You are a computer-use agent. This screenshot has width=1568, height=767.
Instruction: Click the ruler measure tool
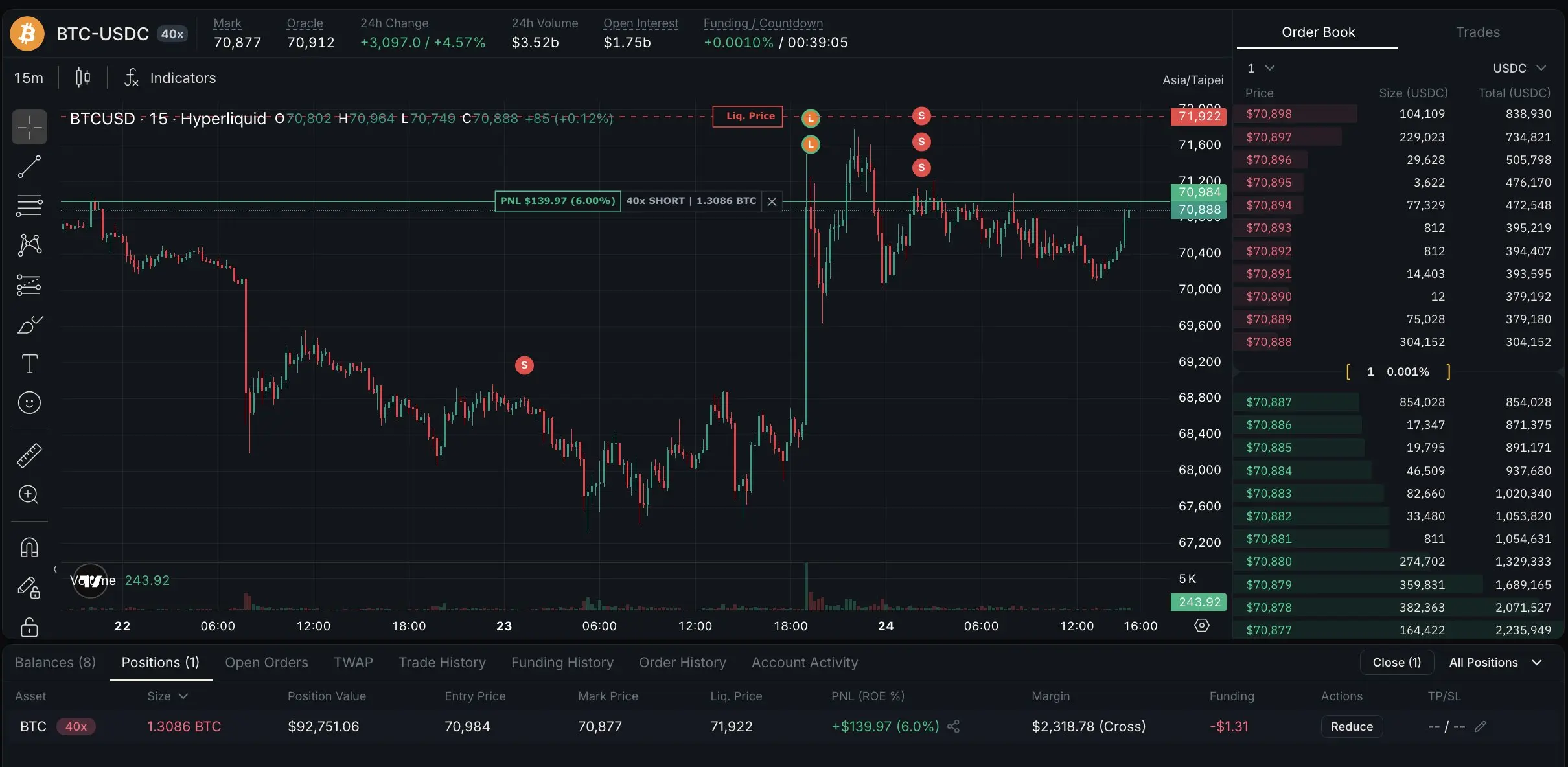click(x=29, y=456)
